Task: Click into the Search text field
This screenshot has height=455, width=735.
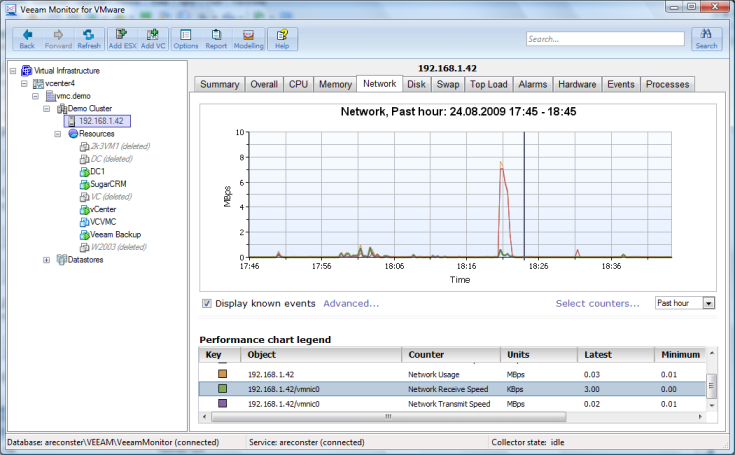Action: click(604, 39)
